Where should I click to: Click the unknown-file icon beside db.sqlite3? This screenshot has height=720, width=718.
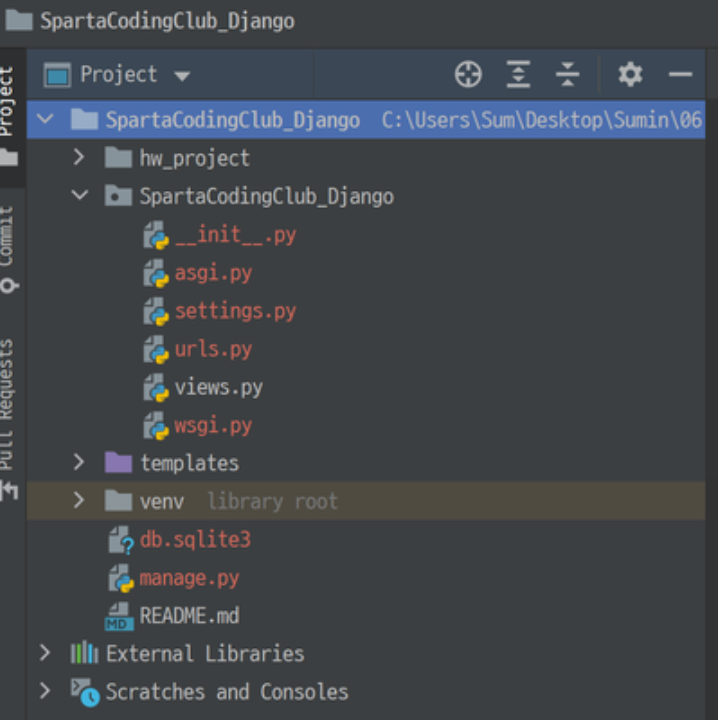[x=121, y=540]
